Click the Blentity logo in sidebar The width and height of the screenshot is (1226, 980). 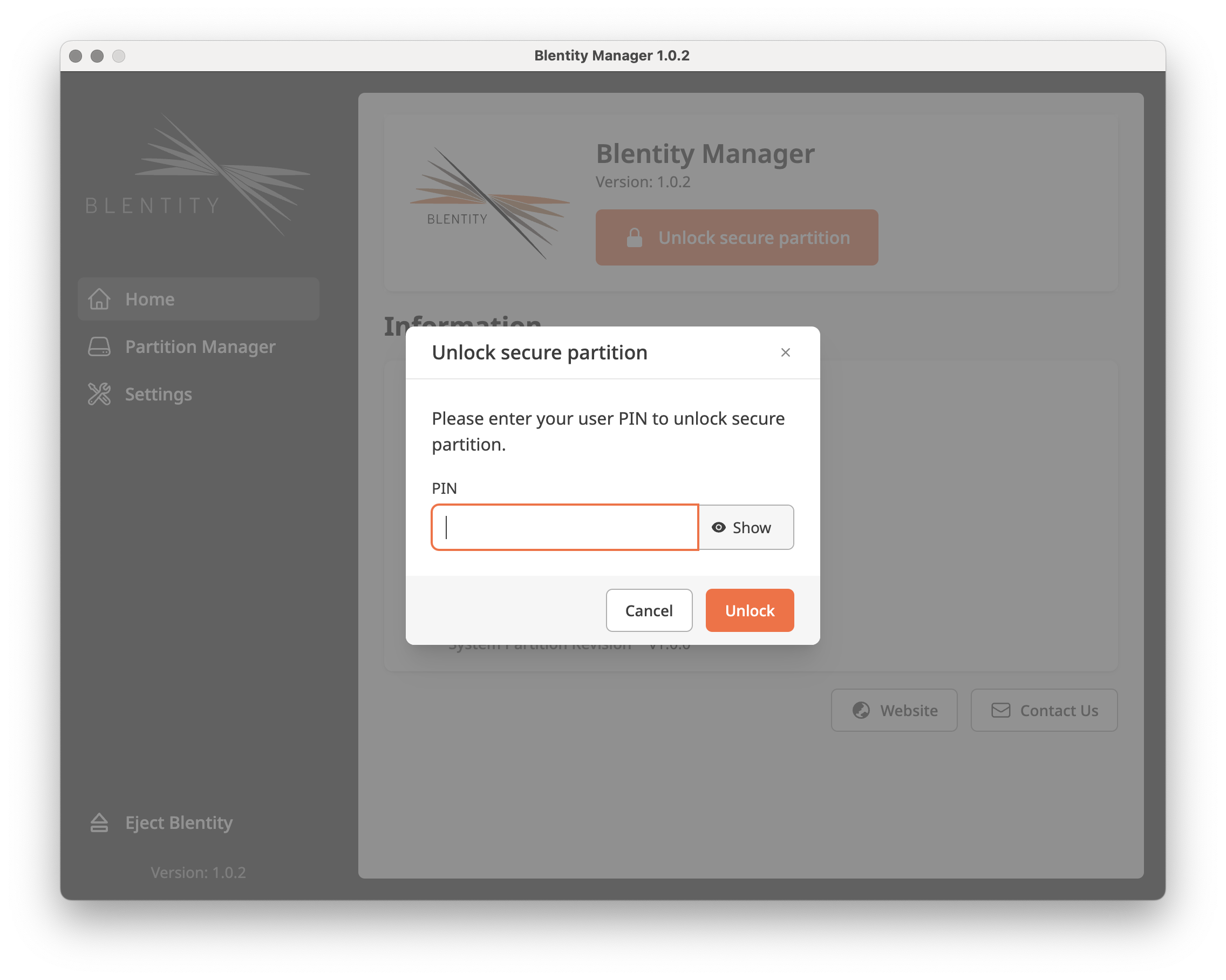197,175
